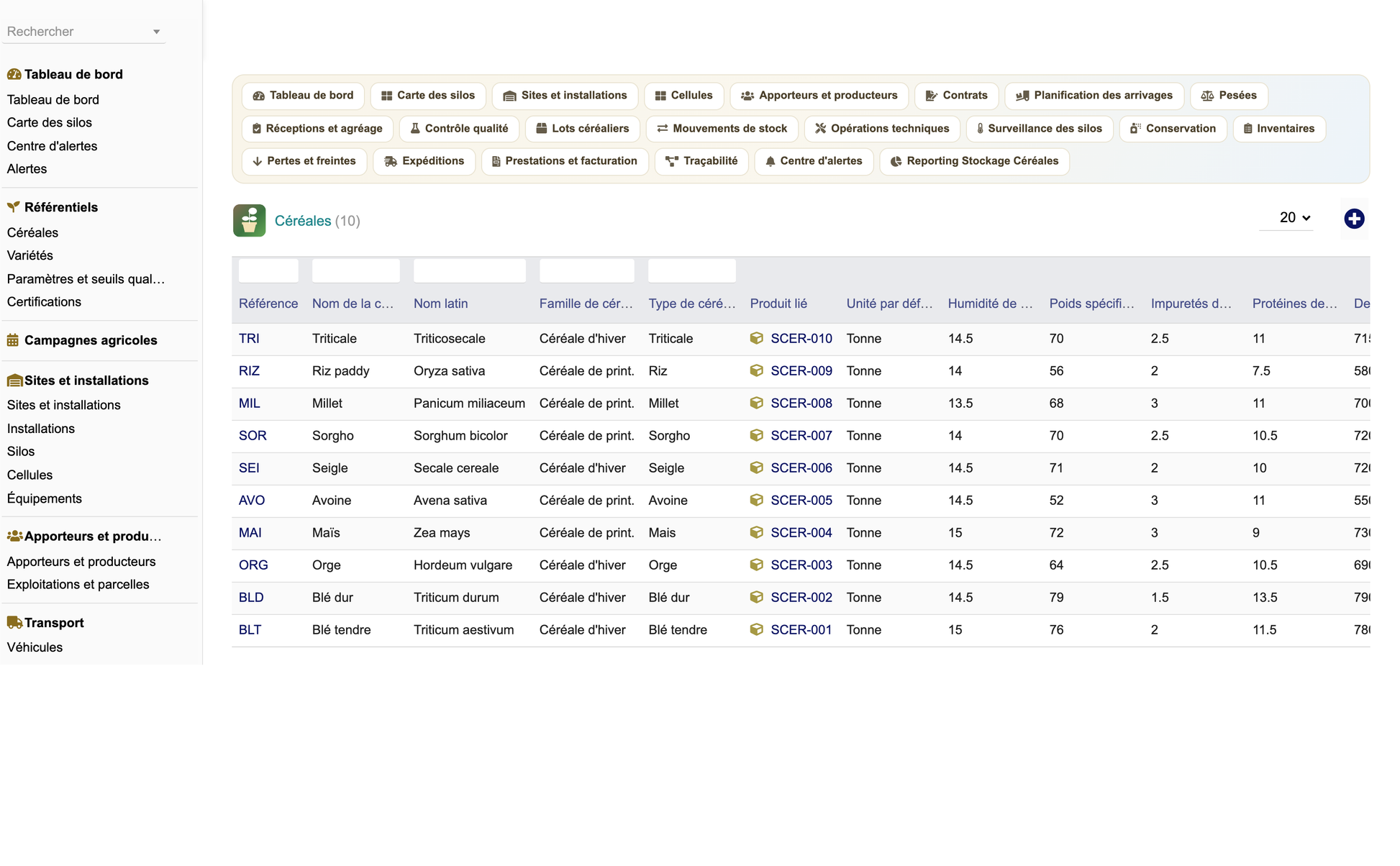
Task: Click the Sites et installations warehouse icon in sidebar
Action: (14, 380)
